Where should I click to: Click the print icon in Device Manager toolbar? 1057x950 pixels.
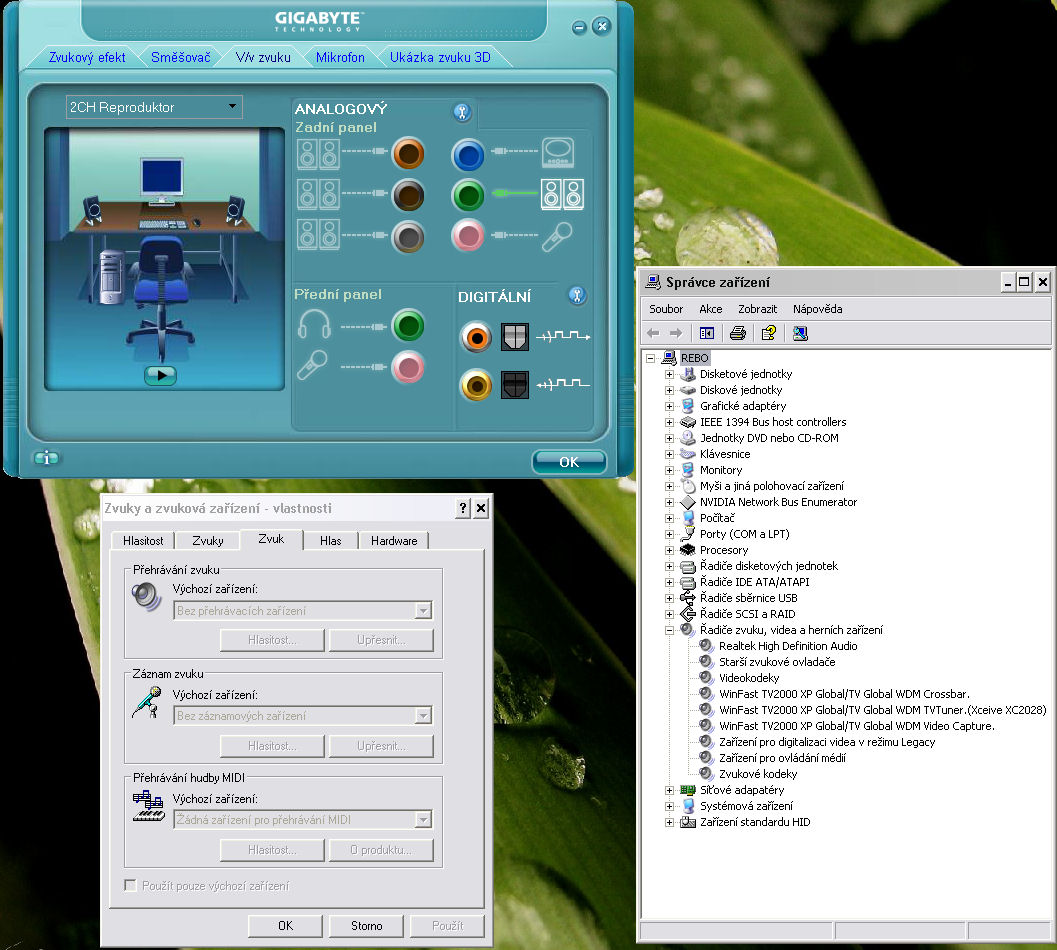click(x=738, y=333)
